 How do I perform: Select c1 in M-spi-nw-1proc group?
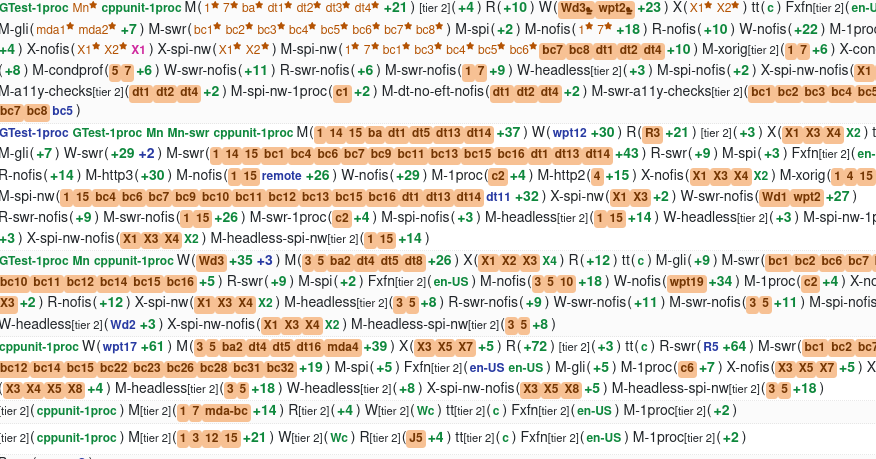pos(341,92)
